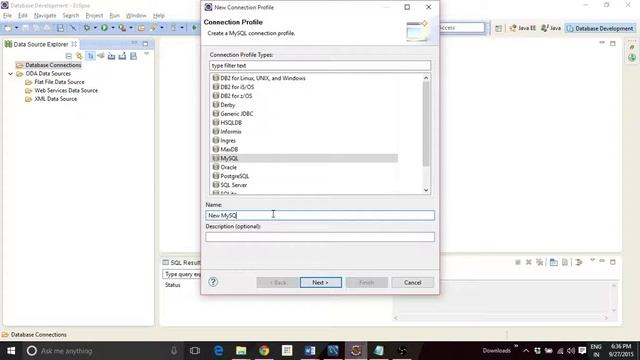Click the Name input field
This screenshot has height=360, width=640.
tap(320, 215)
